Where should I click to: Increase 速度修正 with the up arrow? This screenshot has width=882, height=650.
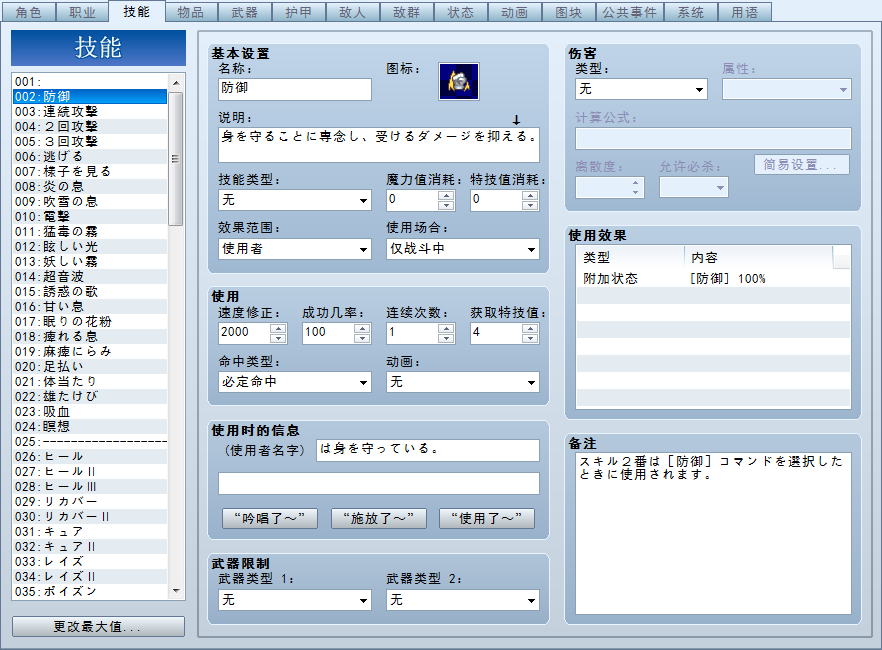(278, 328)
